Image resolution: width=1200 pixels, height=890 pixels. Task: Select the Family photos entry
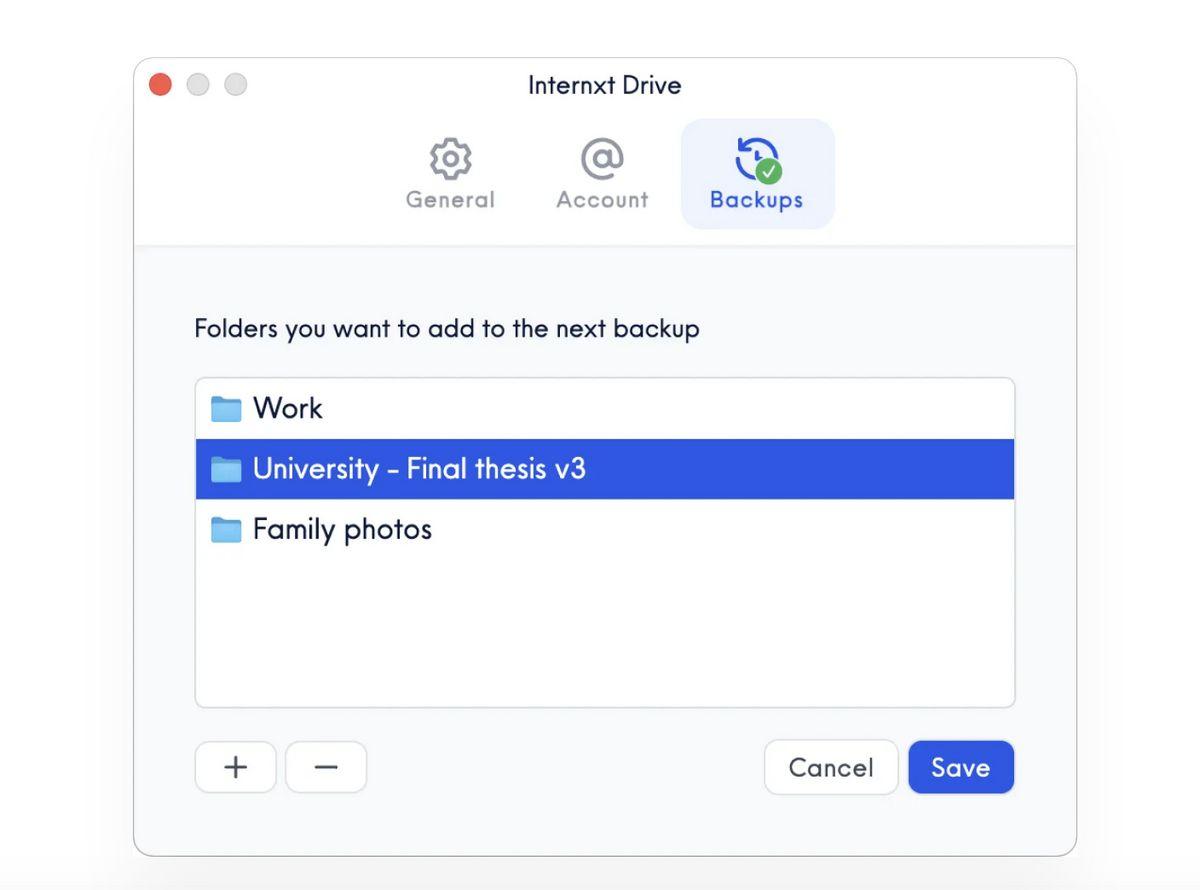pos(605,529)
